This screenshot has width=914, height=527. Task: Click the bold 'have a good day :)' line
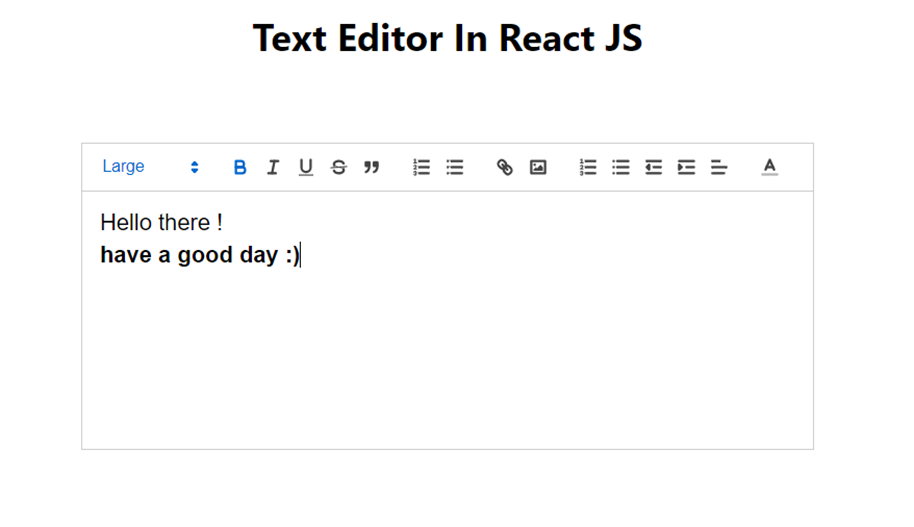point(200,255)
